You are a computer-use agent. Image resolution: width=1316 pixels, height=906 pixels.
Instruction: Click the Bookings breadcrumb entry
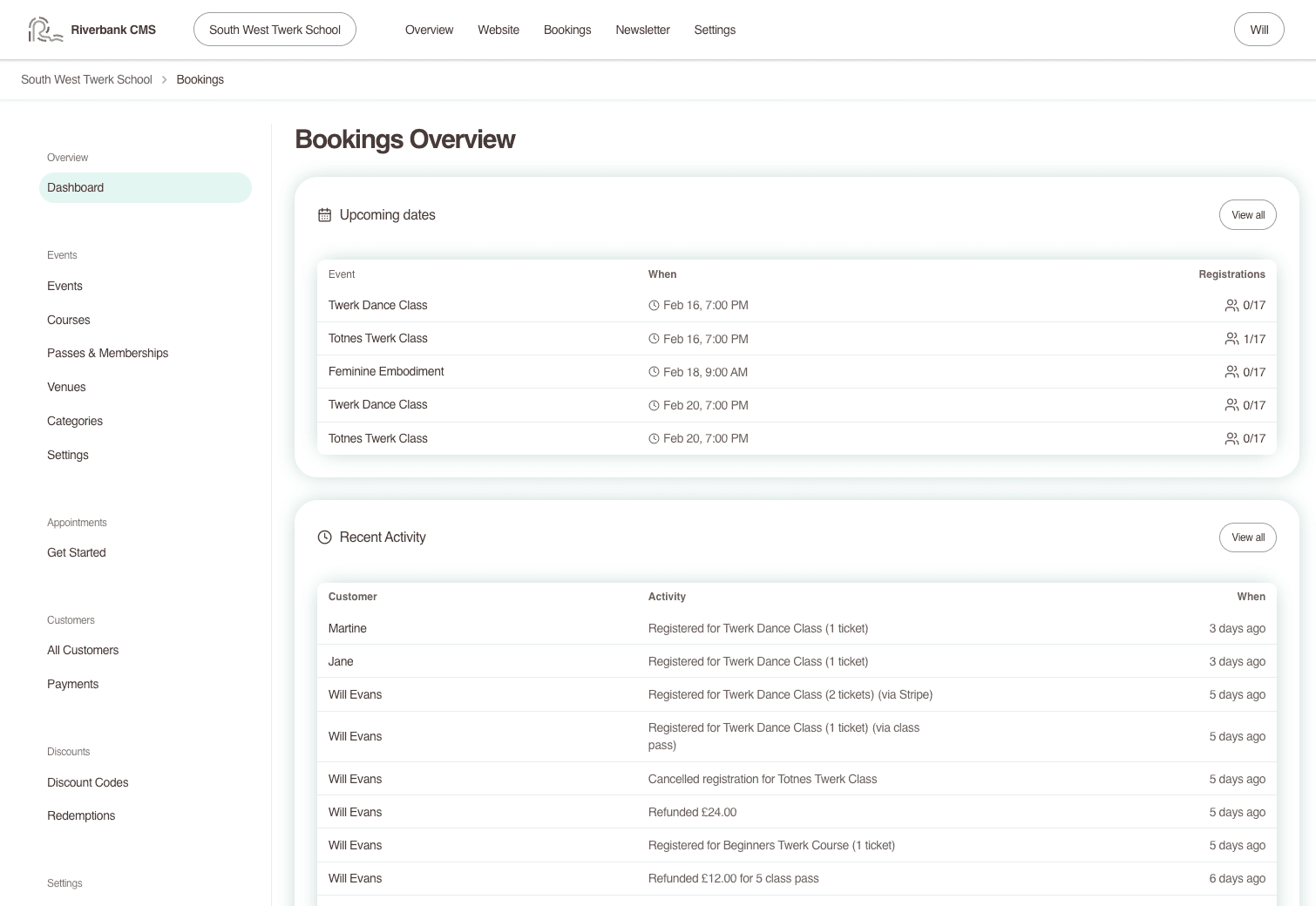tap(200, 79)
